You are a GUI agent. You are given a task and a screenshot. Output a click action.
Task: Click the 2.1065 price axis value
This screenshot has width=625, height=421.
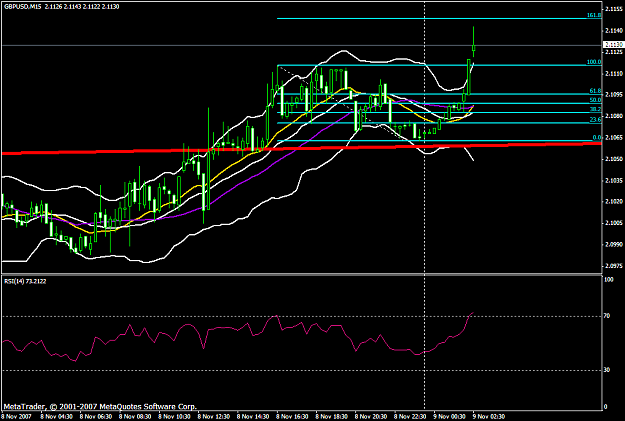pyautogui.click(x=614, y=138)
